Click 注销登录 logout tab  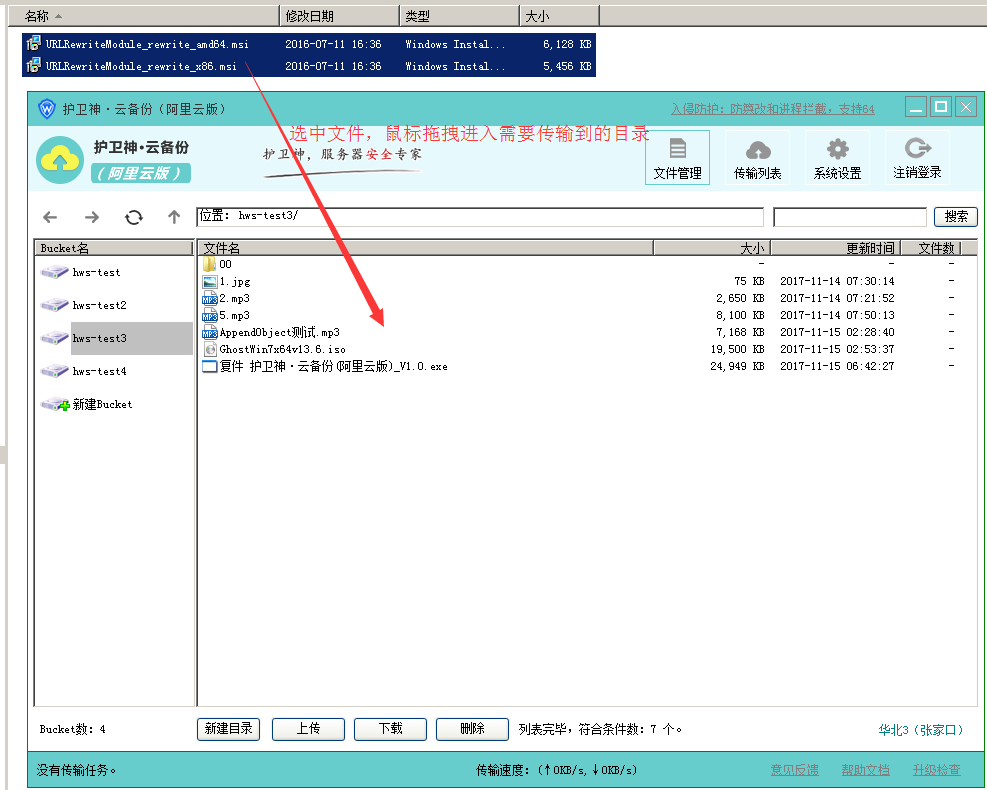coord(917,157)
